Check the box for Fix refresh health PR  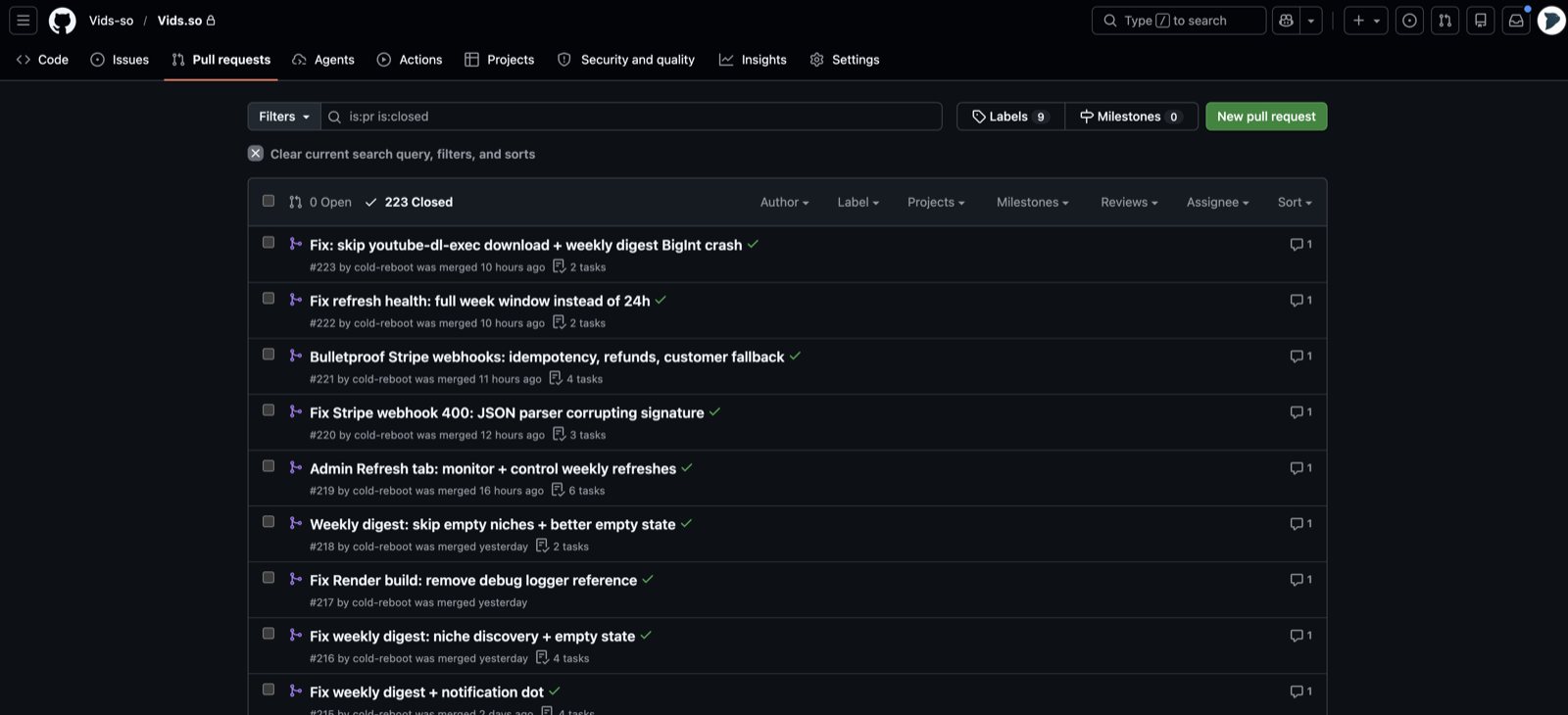tap(269, 298)
